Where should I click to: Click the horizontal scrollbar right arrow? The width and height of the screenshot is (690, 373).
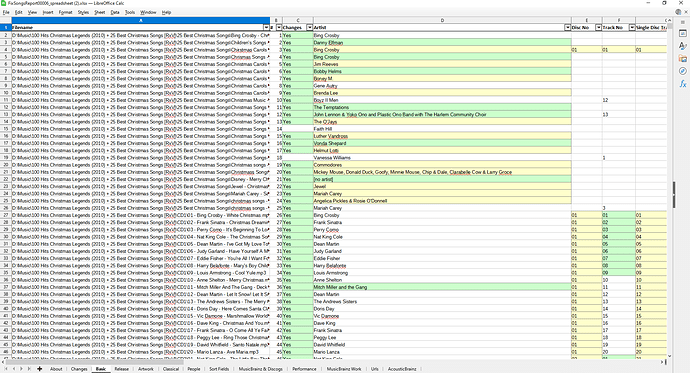tap(662, 362)
